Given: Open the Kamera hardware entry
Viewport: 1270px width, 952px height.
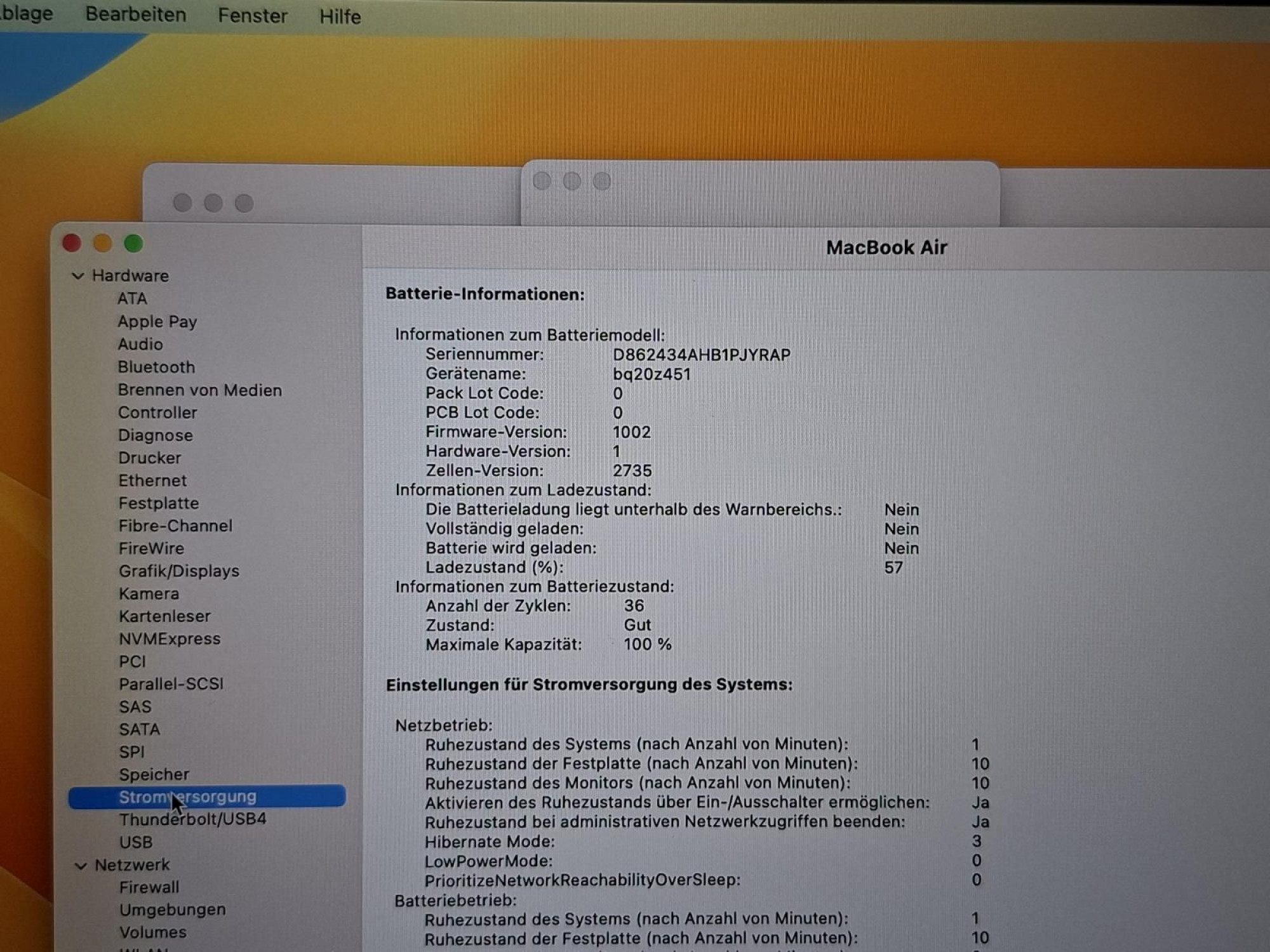Looking at the screenshot, I should pyautogui.click(x=149, y=593).
